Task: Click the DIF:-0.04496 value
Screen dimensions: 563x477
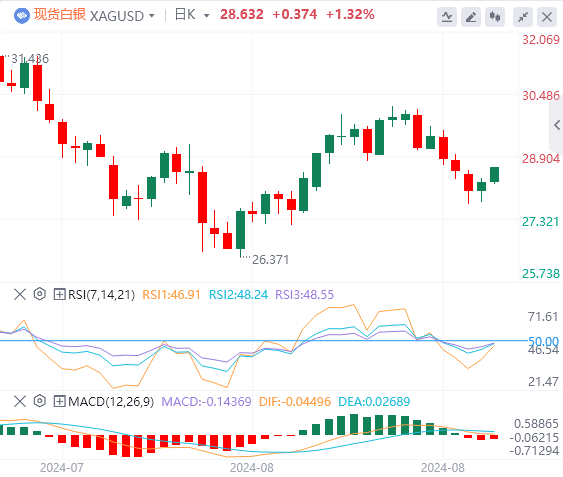Action: click(295, 401)
